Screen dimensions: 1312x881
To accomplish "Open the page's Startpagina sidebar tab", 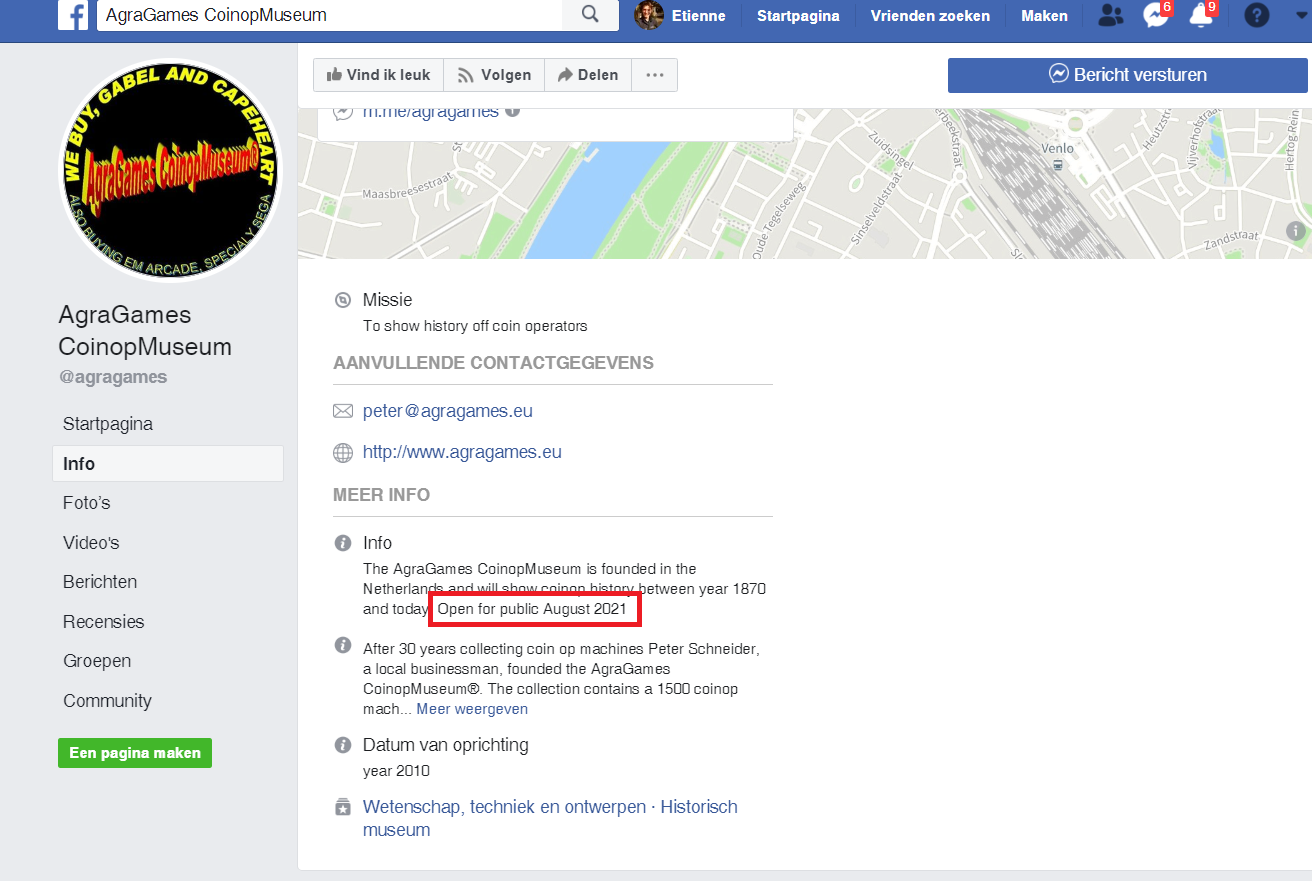I will click(x=108, y=424).
